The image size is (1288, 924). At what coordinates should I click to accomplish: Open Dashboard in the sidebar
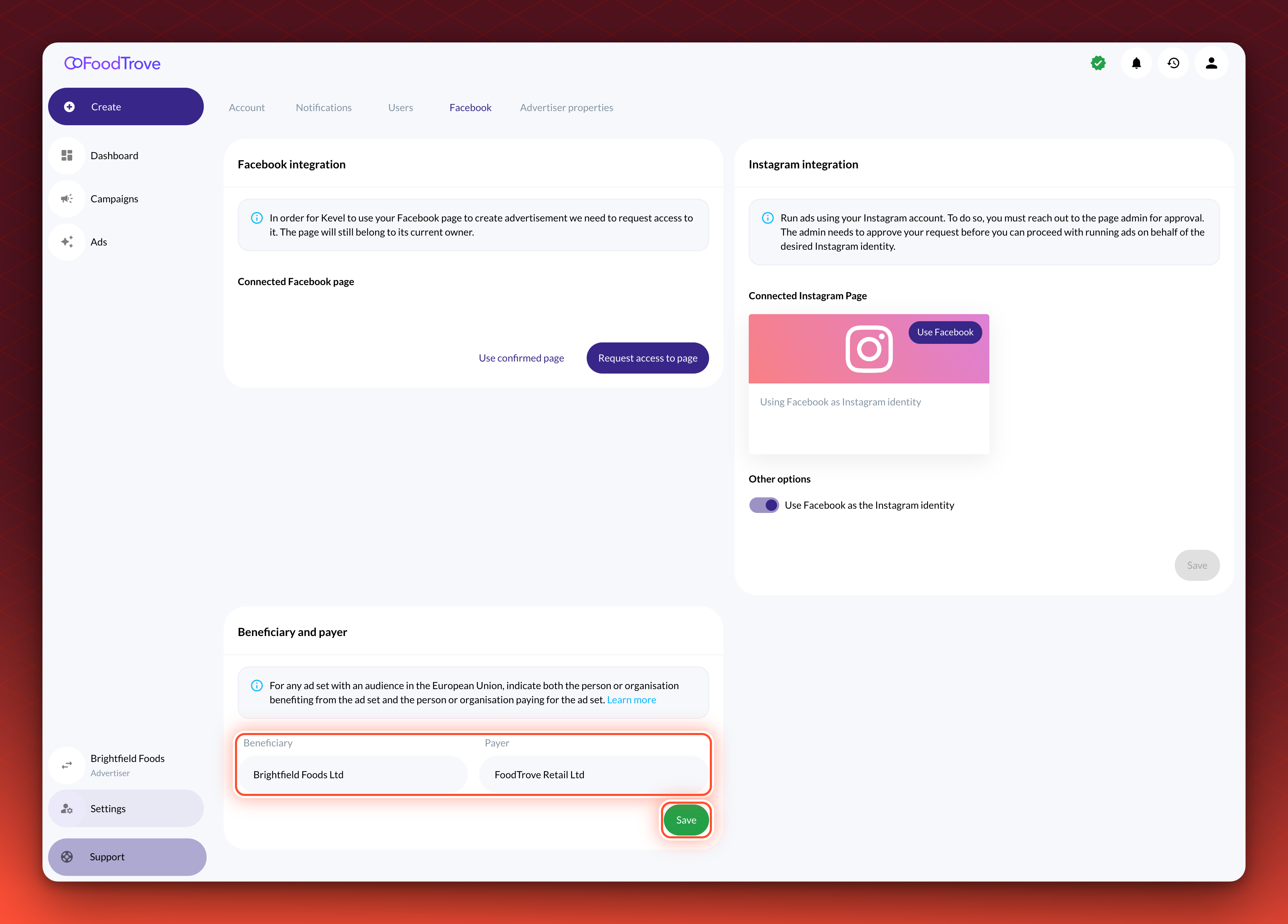click(126, 156)
